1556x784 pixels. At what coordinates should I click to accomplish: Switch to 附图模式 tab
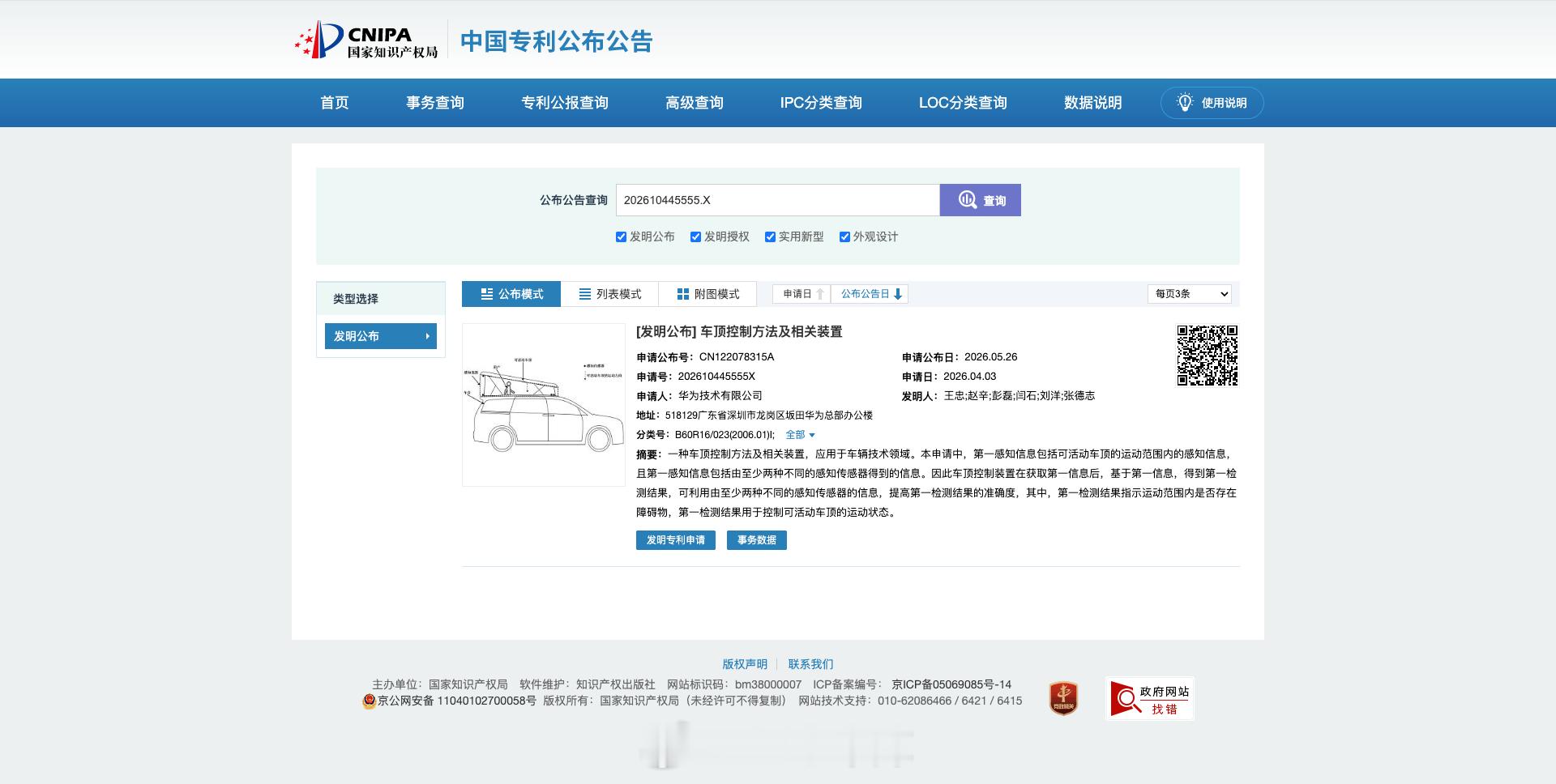point(707,294)
